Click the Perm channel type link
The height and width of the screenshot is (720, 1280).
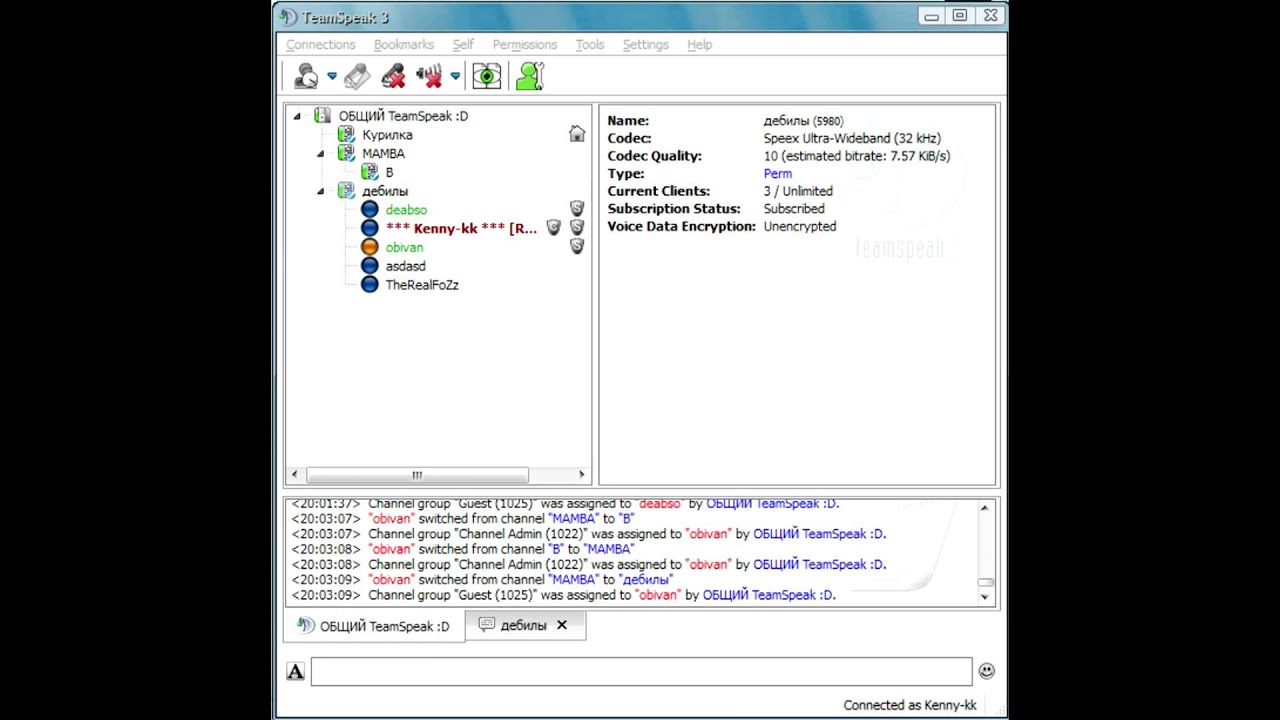point(778,174)
